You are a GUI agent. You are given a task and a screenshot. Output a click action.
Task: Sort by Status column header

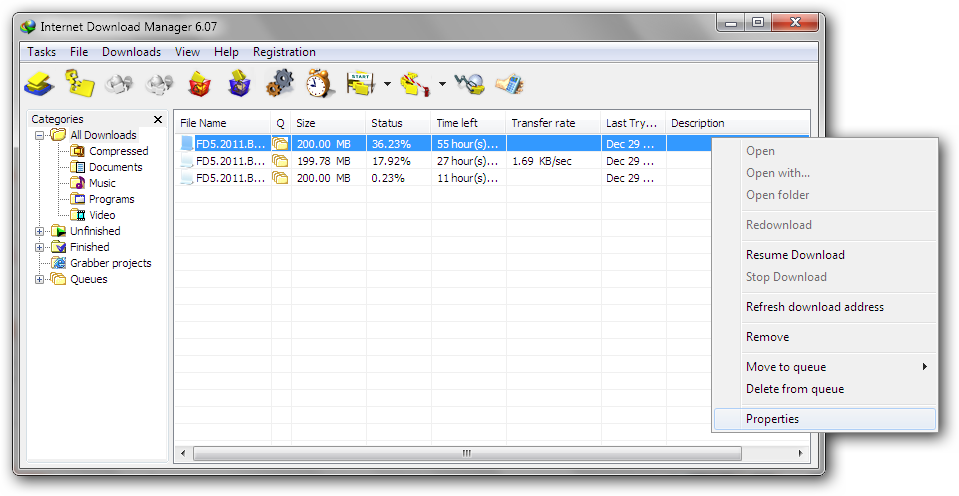398,123
